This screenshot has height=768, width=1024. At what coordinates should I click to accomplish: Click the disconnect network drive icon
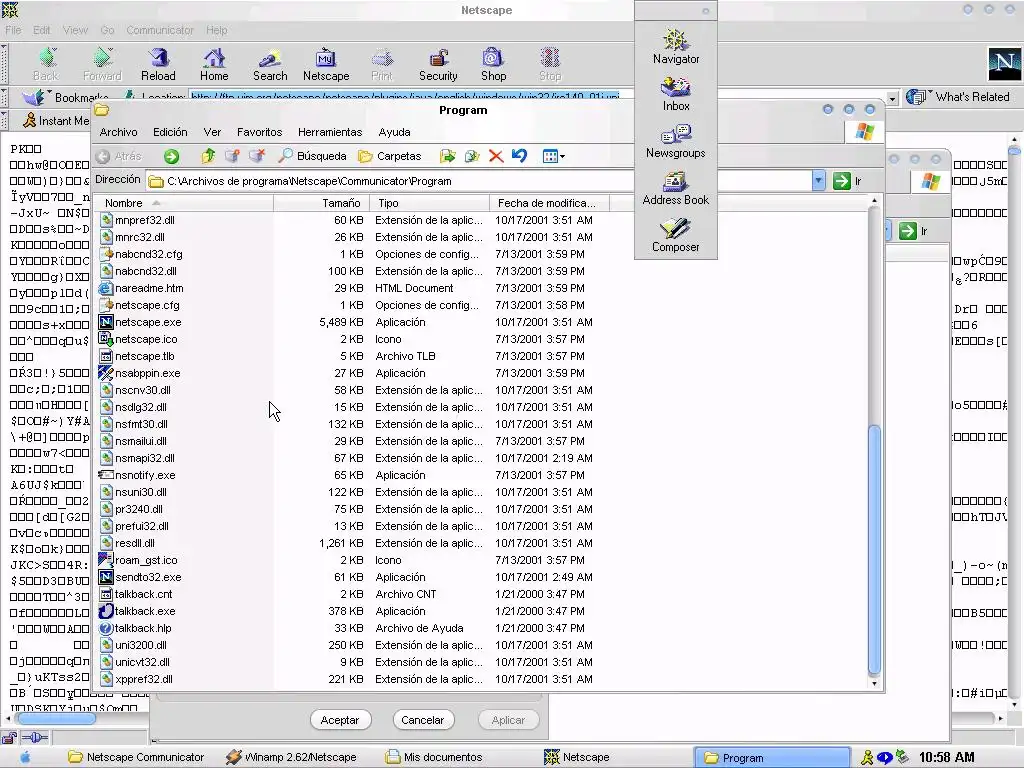(x=257, y=156)
